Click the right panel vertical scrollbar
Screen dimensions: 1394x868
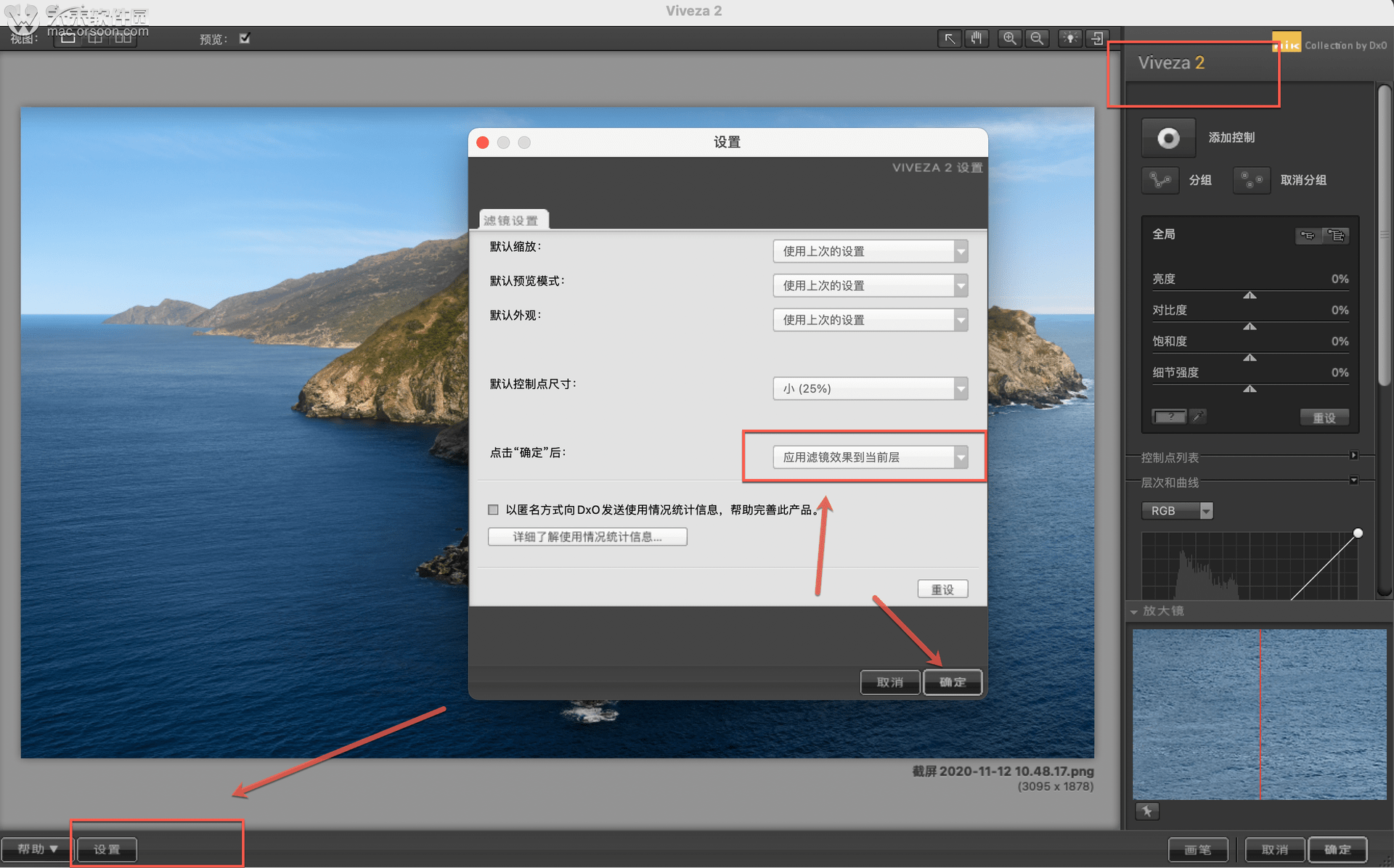(x=1385, y=236)
